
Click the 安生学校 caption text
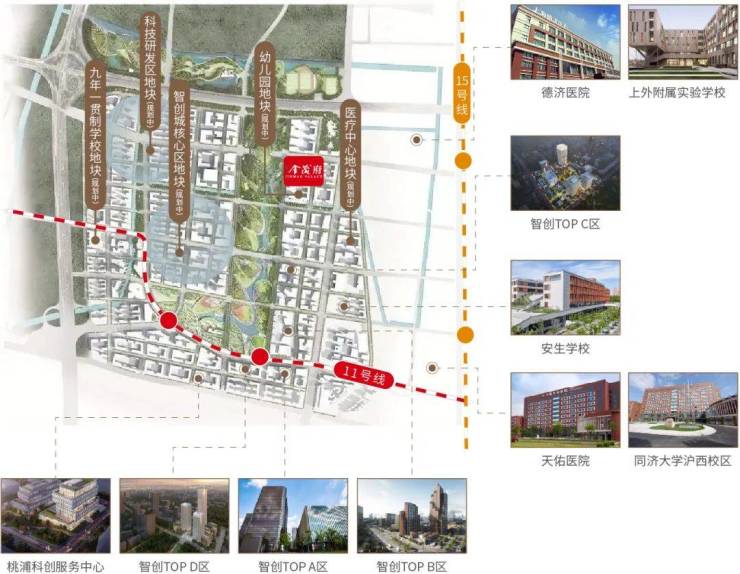tap(565, 349)
